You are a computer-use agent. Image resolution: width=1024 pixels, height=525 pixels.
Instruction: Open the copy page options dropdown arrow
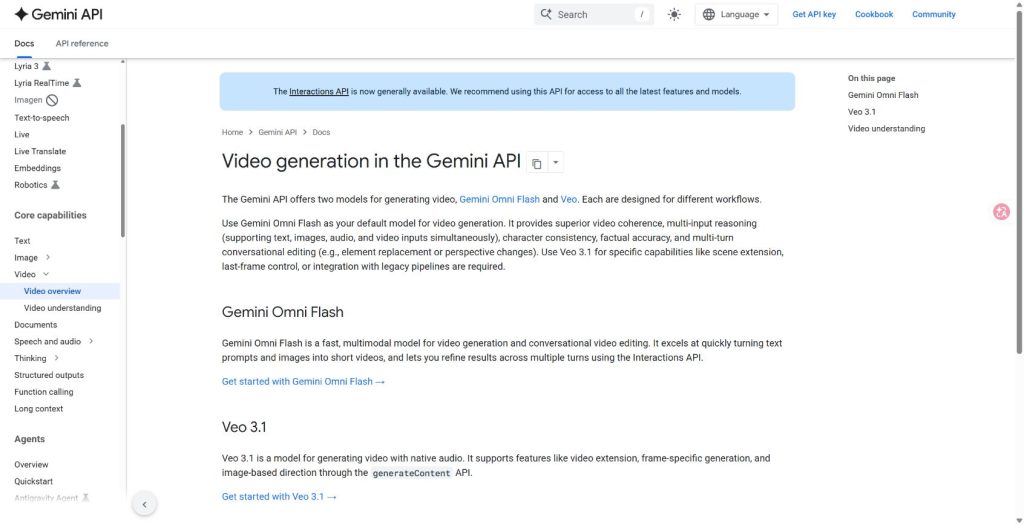555,163
